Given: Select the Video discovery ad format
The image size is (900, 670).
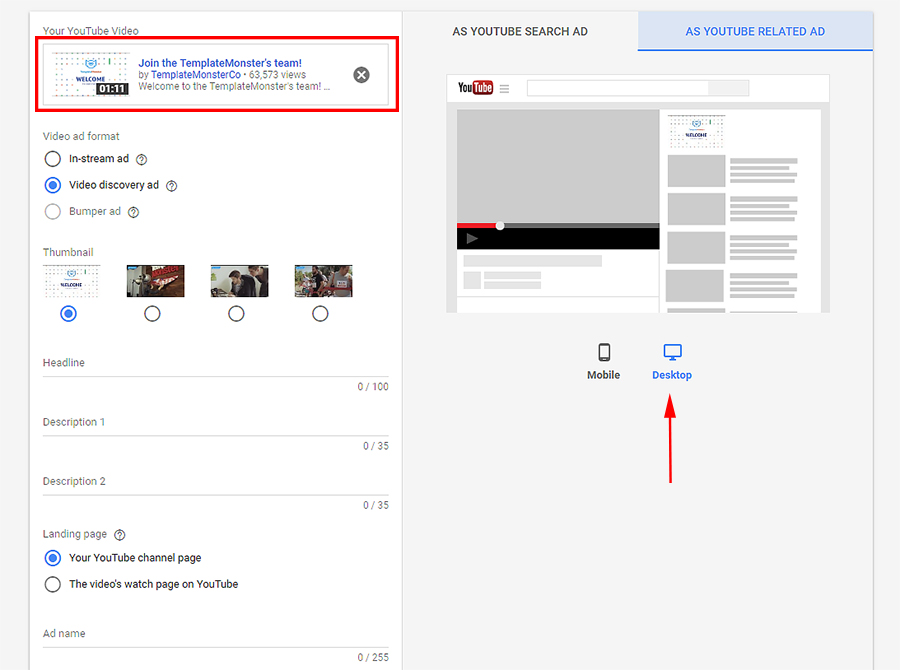Looking at the screenshot, I should tap(53, 185).
